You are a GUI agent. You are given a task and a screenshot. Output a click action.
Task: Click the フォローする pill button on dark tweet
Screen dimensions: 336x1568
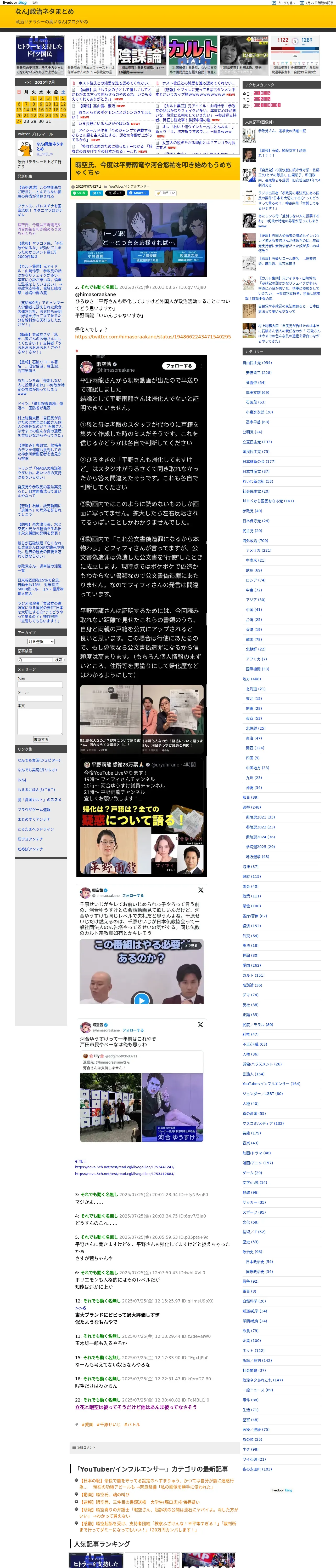[179, 366]
